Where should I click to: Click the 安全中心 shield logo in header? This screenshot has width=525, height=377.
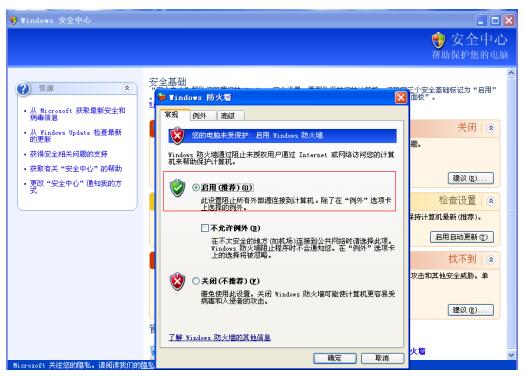tap(438, 41)
